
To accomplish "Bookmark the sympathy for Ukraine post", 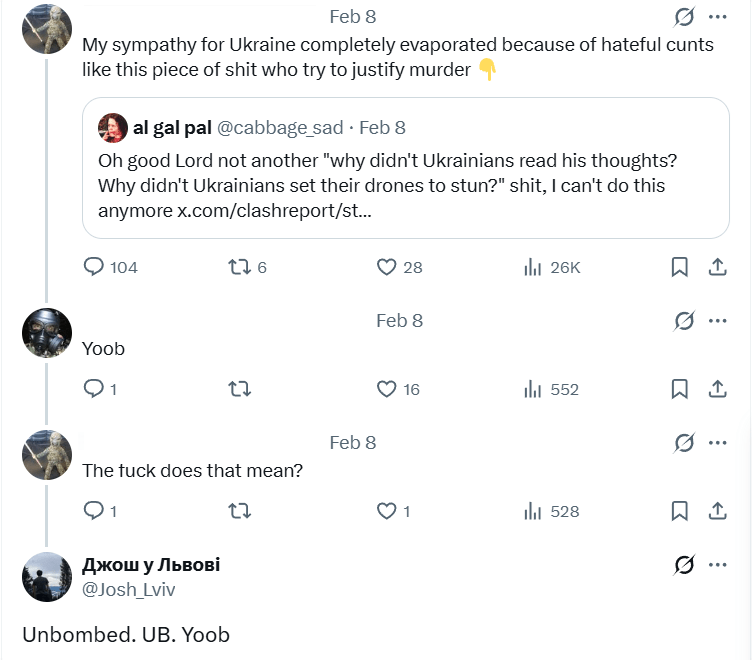I will [679, 267].
